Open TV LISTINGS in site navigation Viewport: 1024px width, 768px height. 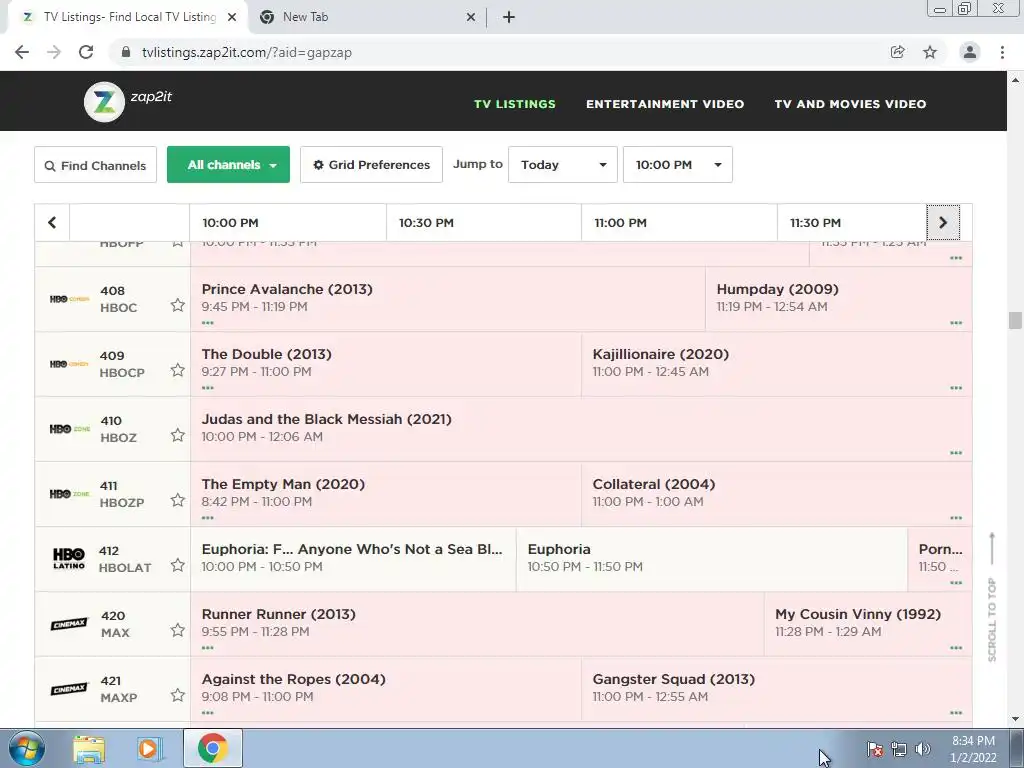(515, 104)
